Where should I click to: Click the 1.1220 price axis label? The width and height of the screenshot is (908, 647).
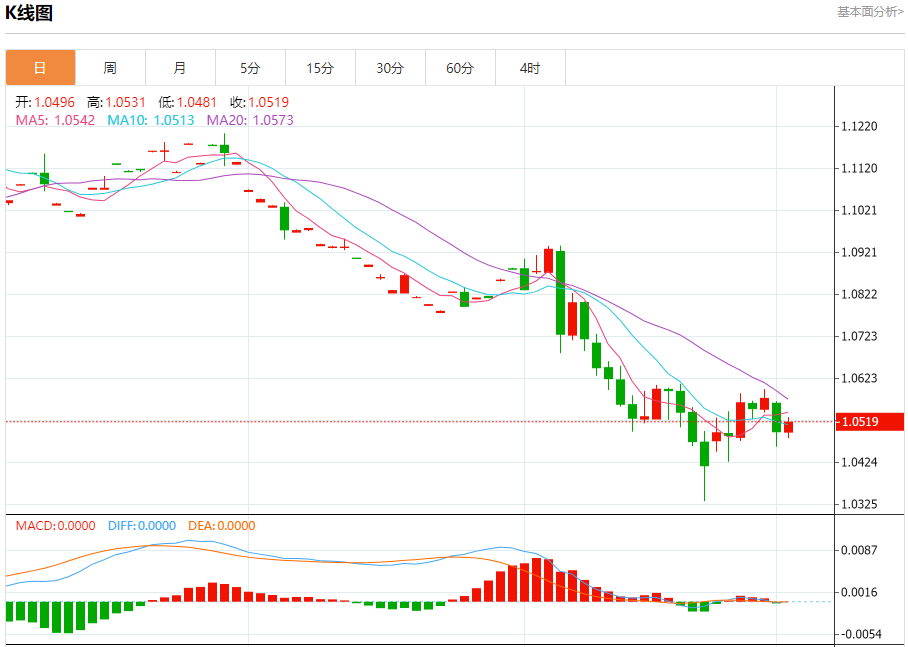click(859, 126)
